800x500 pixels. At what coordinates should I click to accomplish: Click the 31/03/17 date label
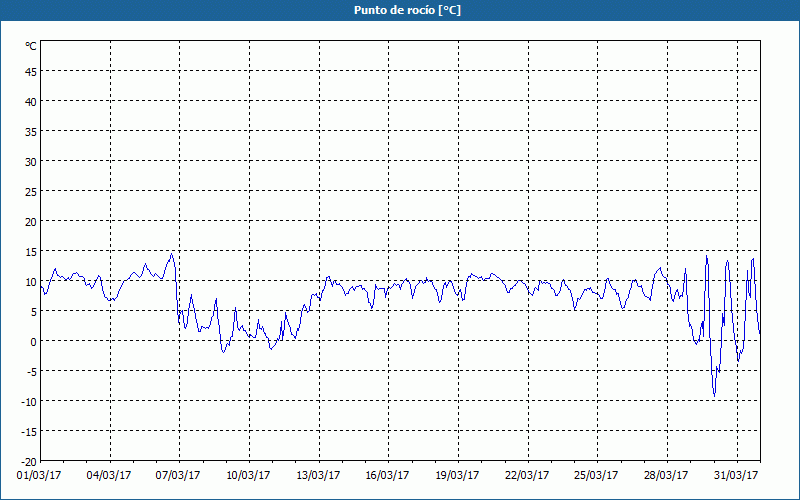(736, 476)
